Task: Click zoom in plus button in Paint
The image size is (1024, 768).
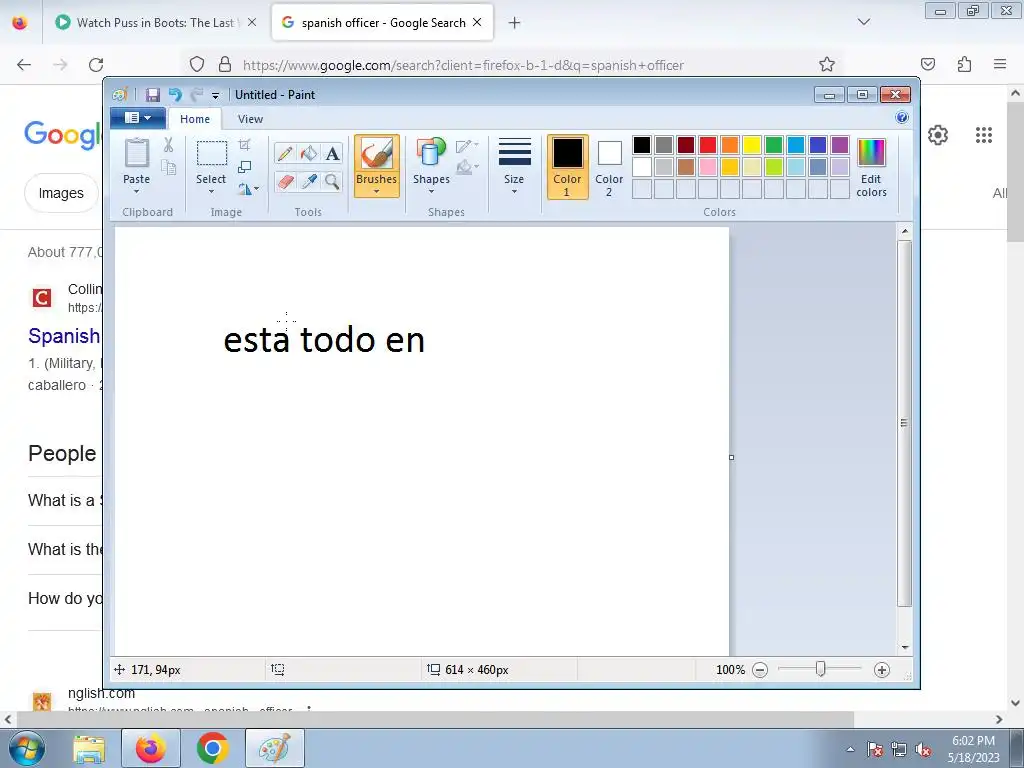Action: [882, 669]
